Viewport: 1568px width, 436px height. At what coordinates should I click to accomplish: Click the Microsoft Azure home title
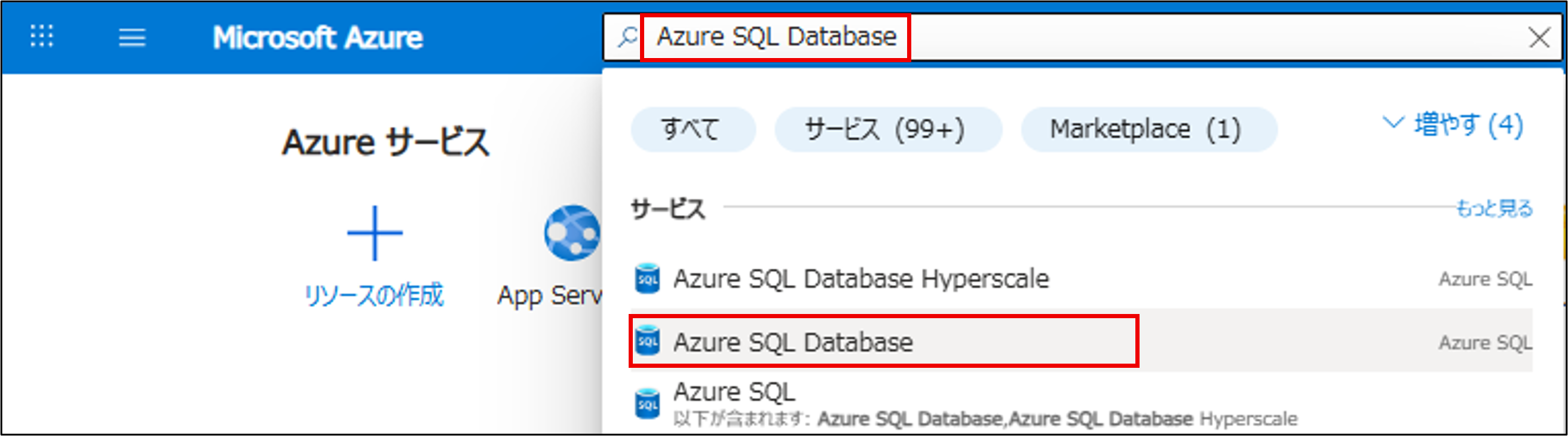317,38
